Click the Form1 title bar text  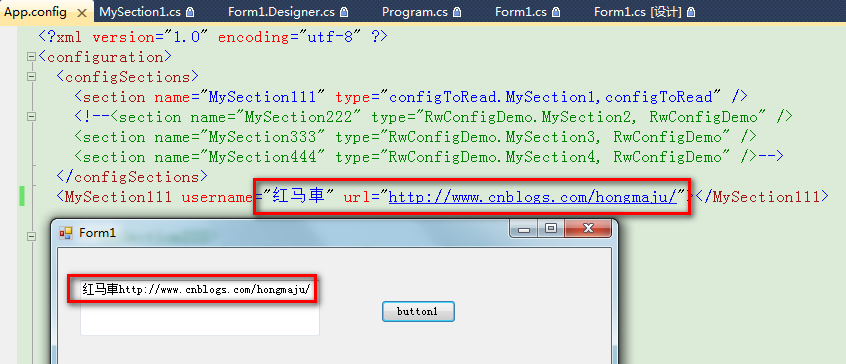coord(98,233)
